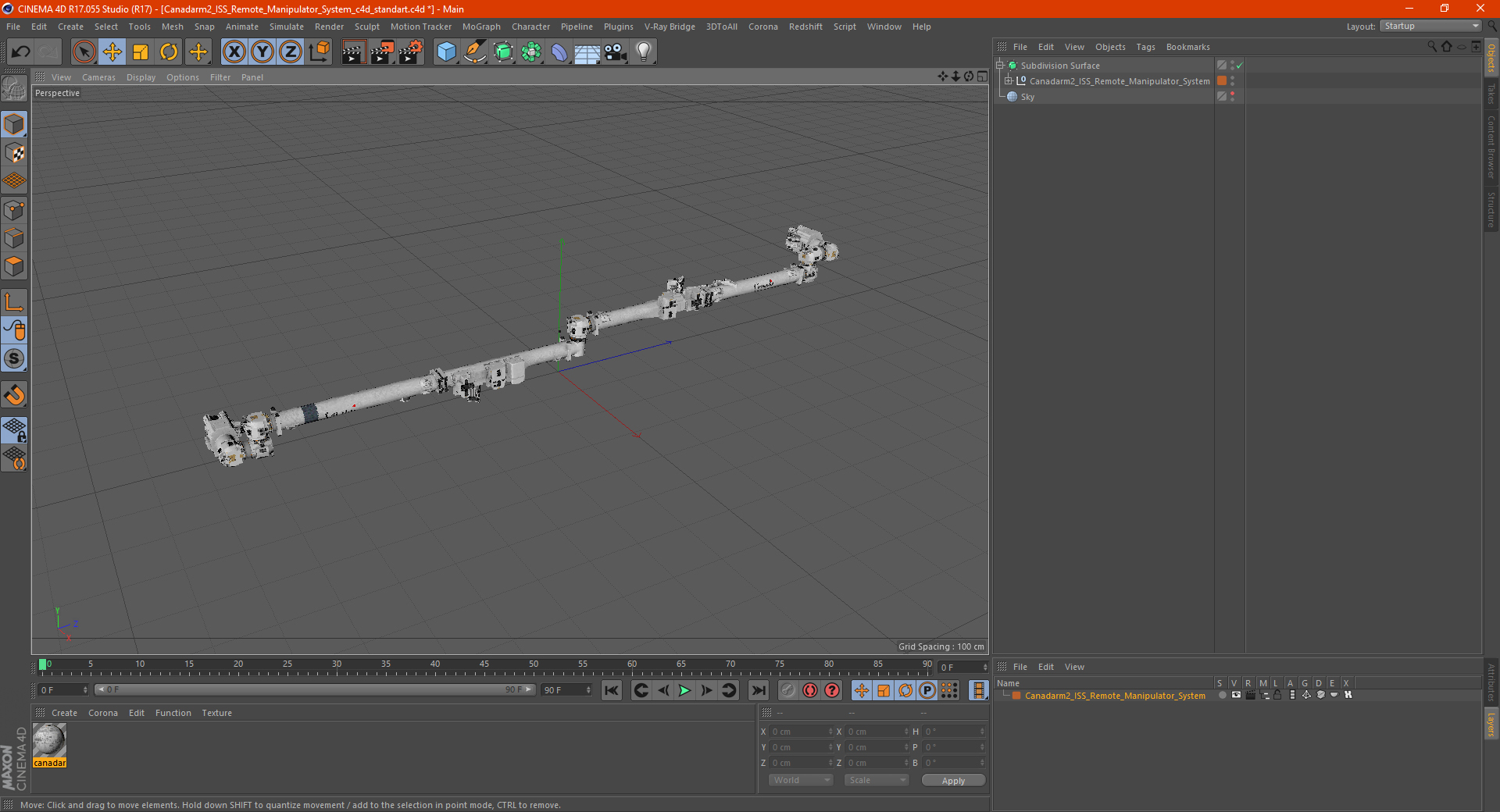Switch to Texture mode
The width and height of the screenshot is (1500, 812).
coord(14,153)
